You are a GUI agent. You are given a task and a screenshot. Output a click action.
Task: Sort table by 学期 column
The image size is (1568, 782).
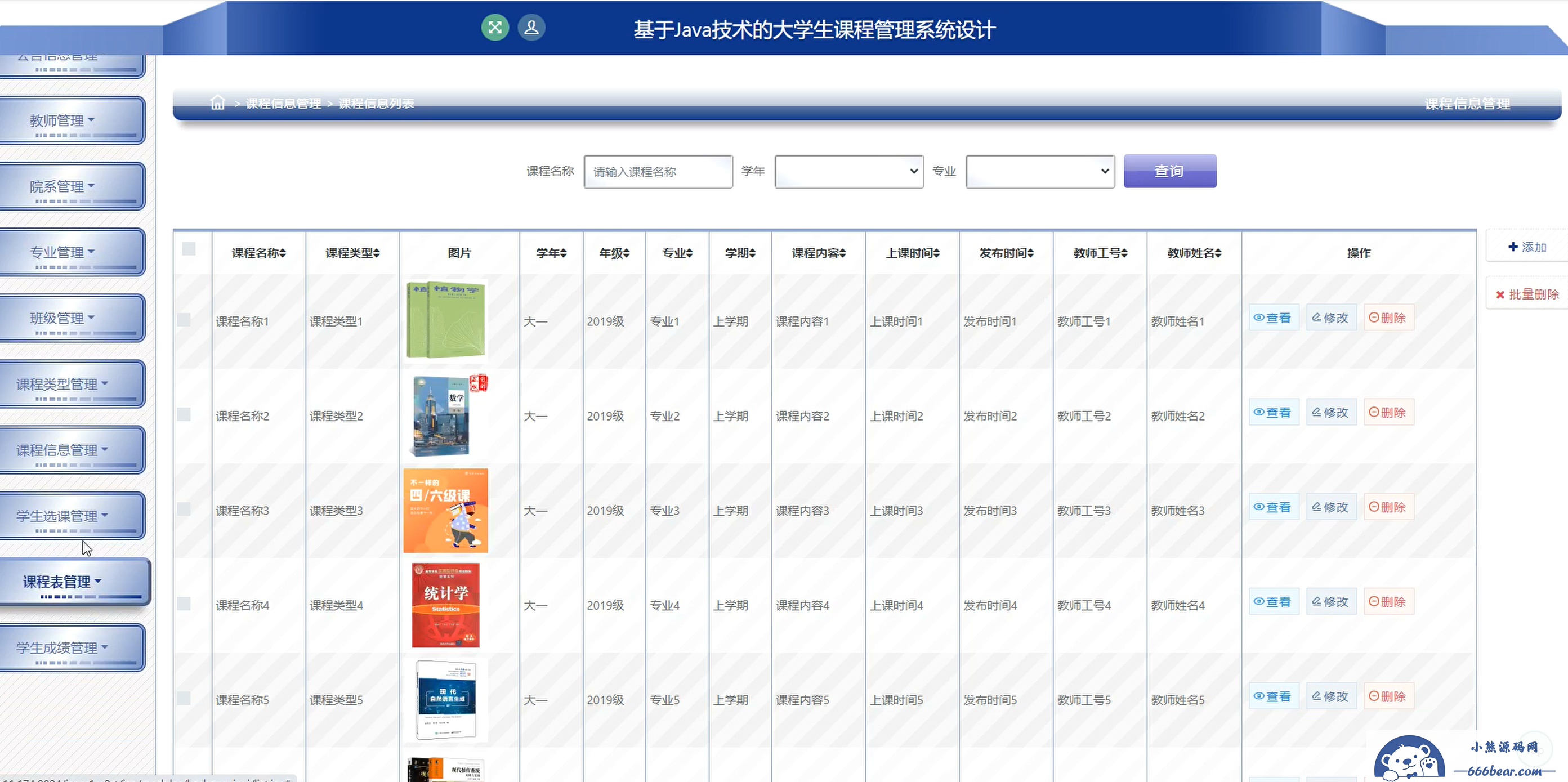click(x=740, y=253)
